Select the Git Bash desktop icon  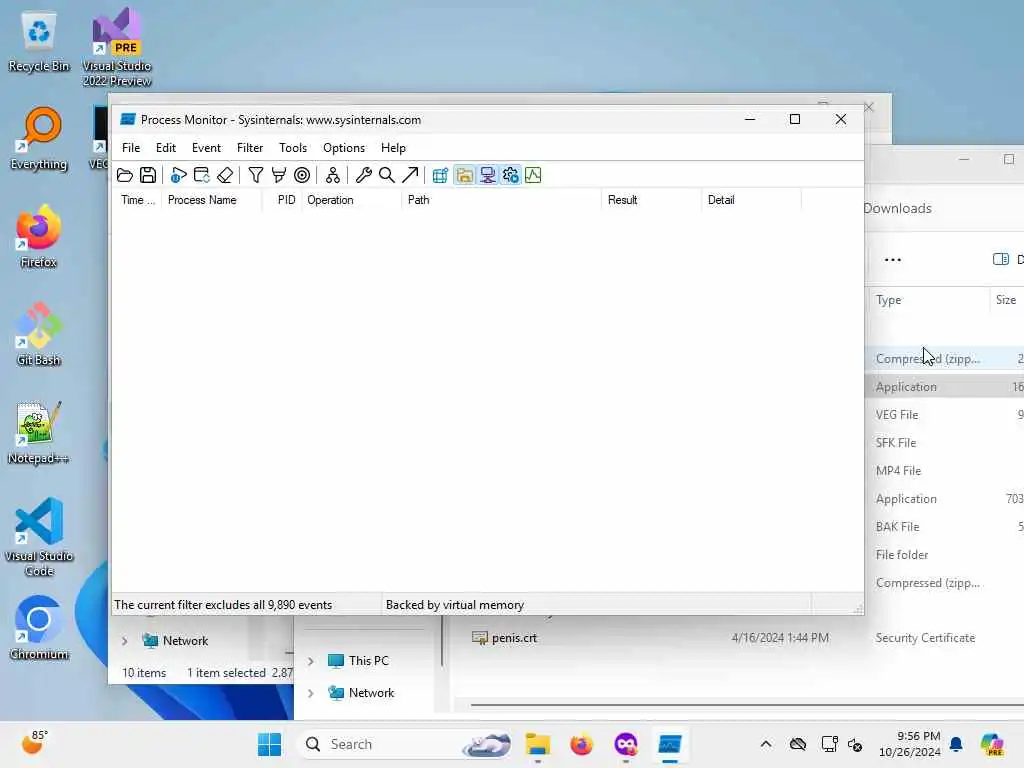click(39, 334)
